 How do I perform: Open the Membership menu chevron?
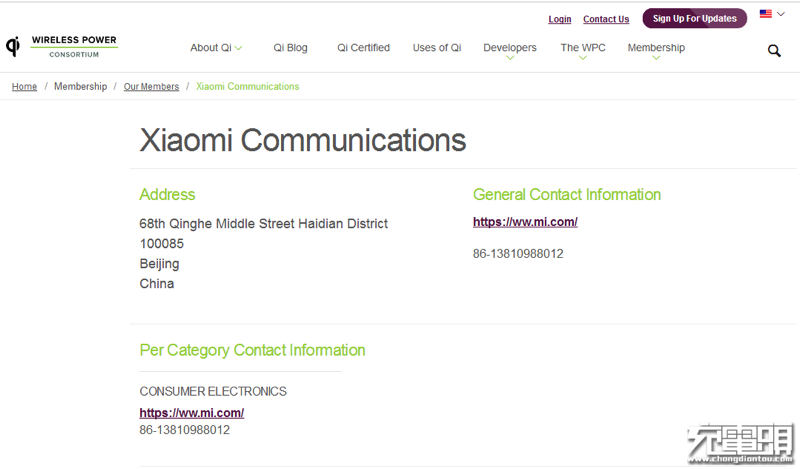656,58
